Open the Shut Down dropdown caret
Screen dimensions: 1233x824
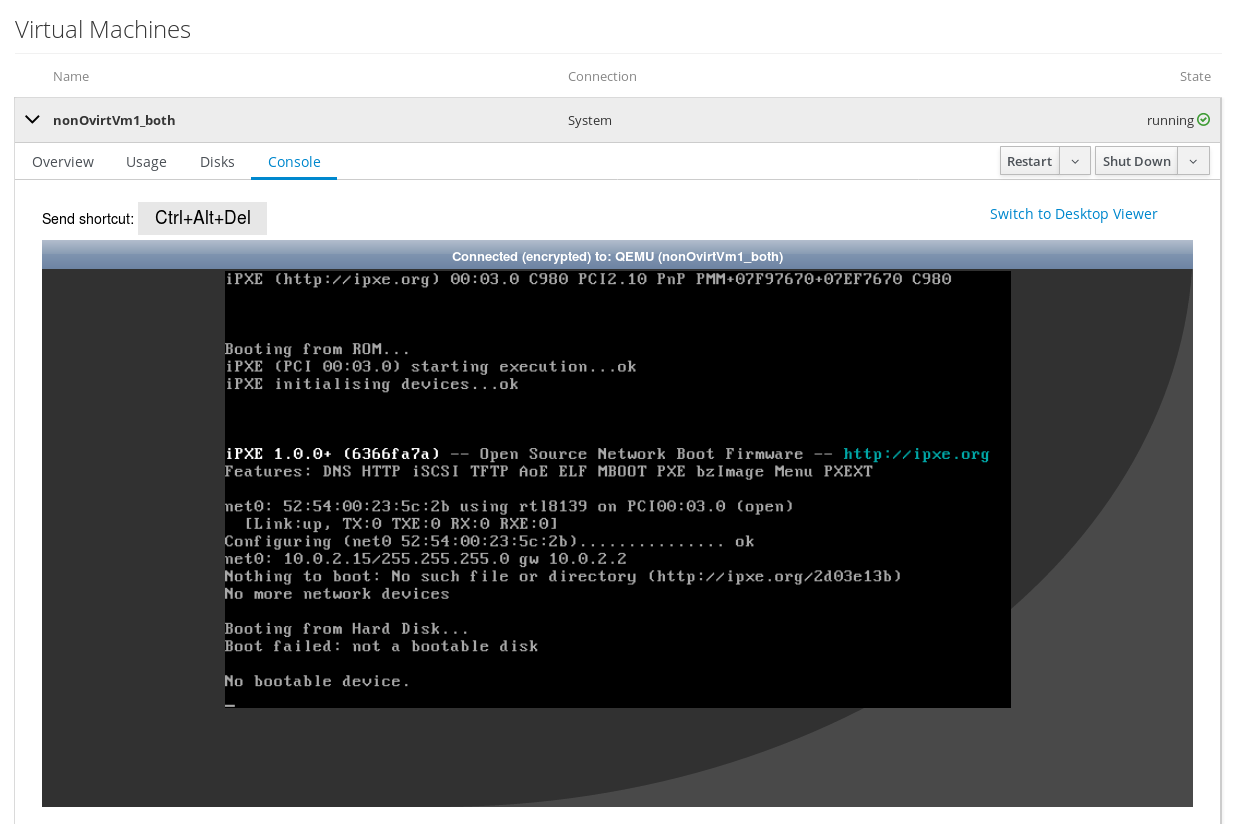1193,161
